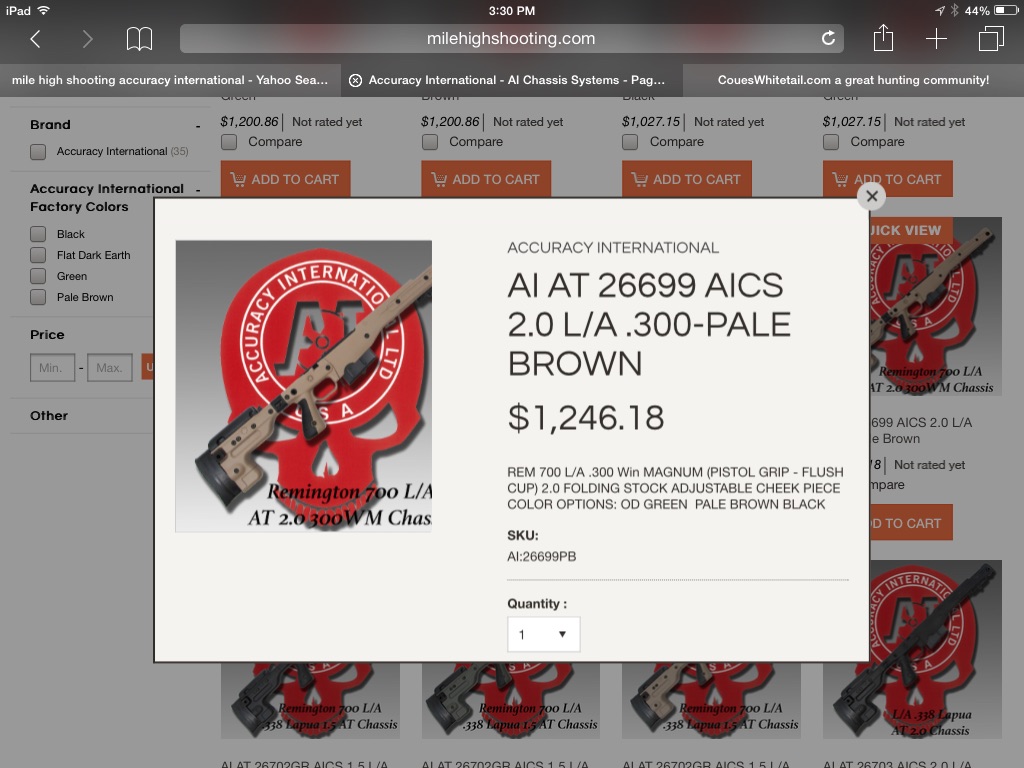Image resolution: width=1024 pixels, height=768 pixels.
Task: Go back using Safari's back arrow
Action: [x=35, y=39]
